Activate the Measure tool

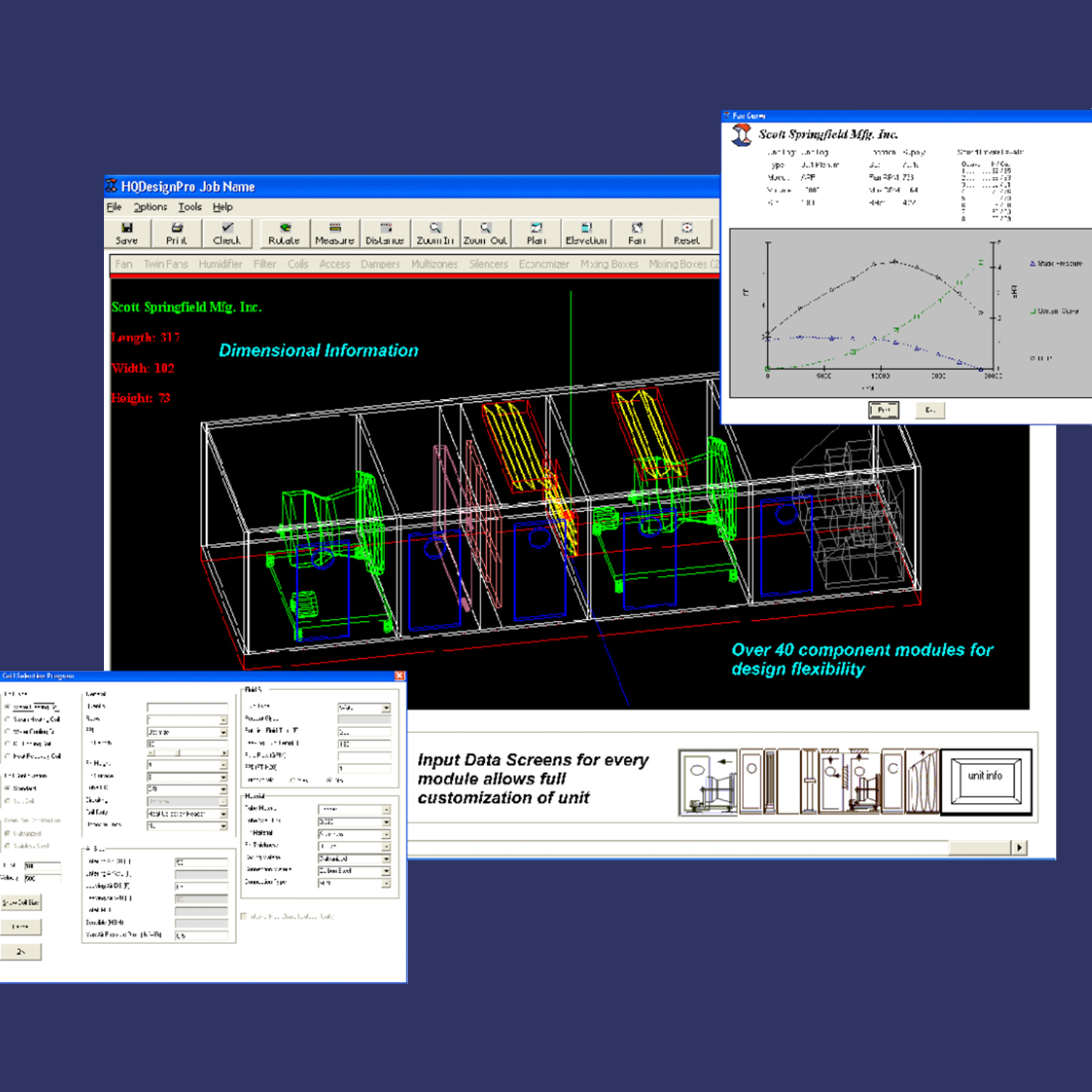(x=334, y=233)
